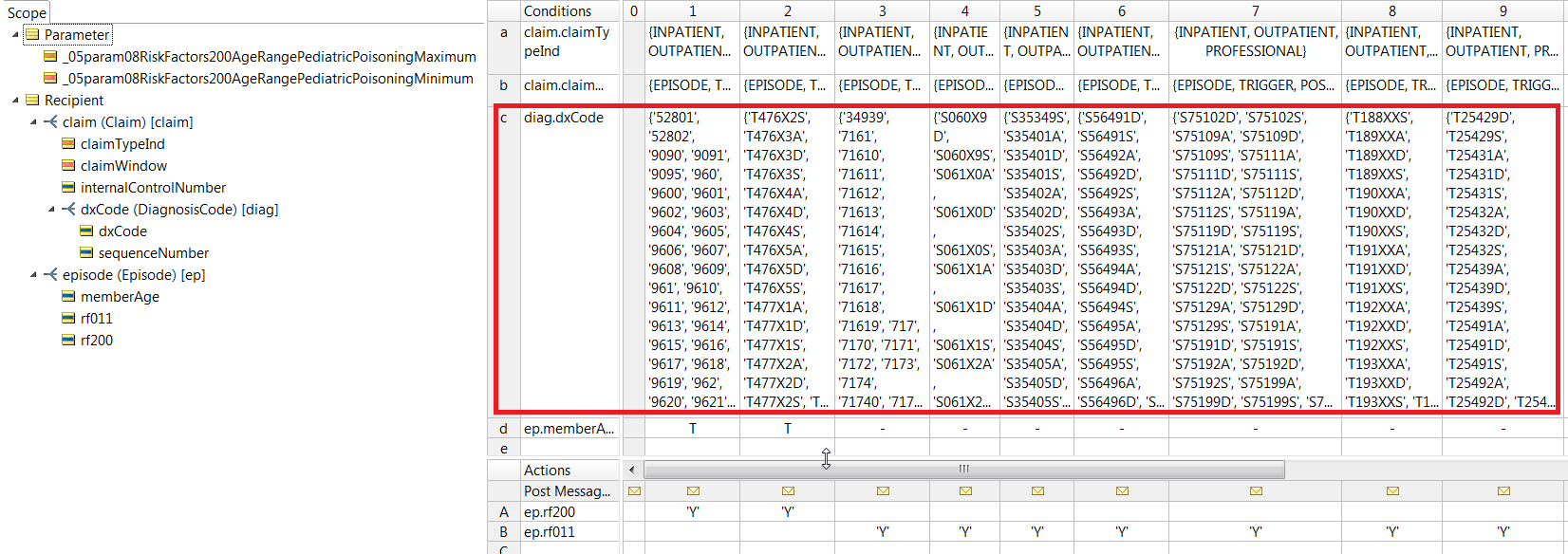
Task: Collapse the claim (Claim) [claim] node
Action: 33,122
